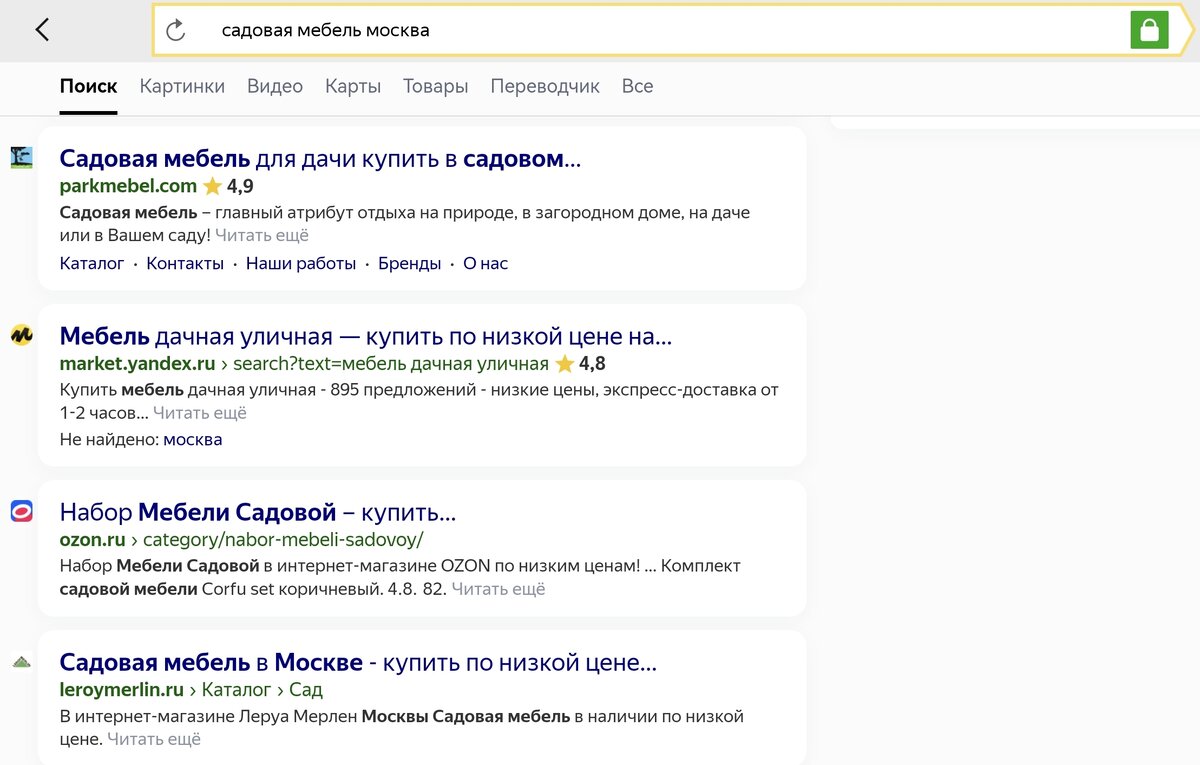The width and height of the screenshot is (1200, 765).
Task: Open the market.yandex.ru domain link
Action: tap(138, 364)
